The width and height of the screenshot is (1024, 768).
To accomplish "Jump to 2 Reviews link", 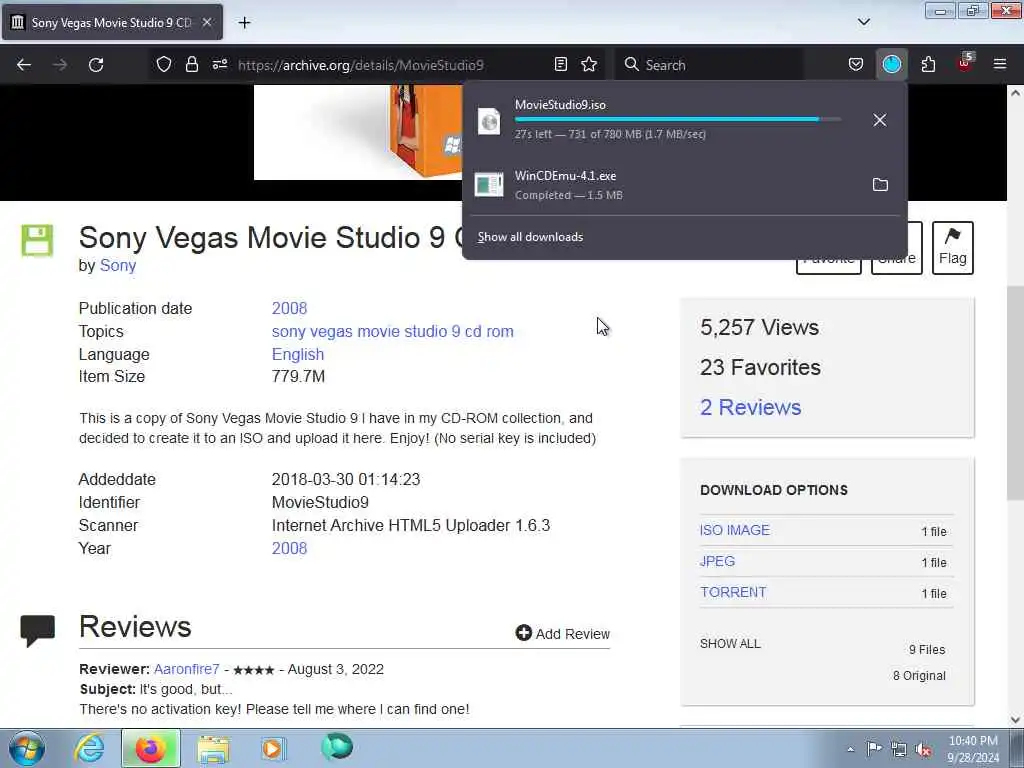I will pos(750,407).
